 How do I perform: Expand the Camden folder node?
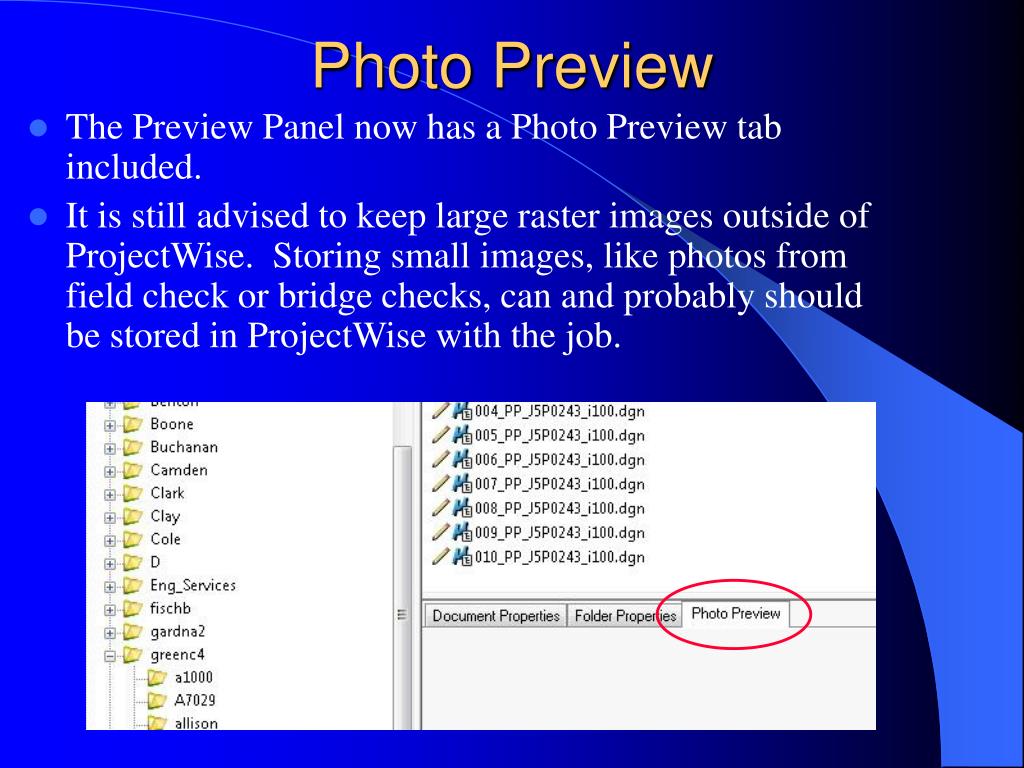pyautogui.click(x=110, y=472)
